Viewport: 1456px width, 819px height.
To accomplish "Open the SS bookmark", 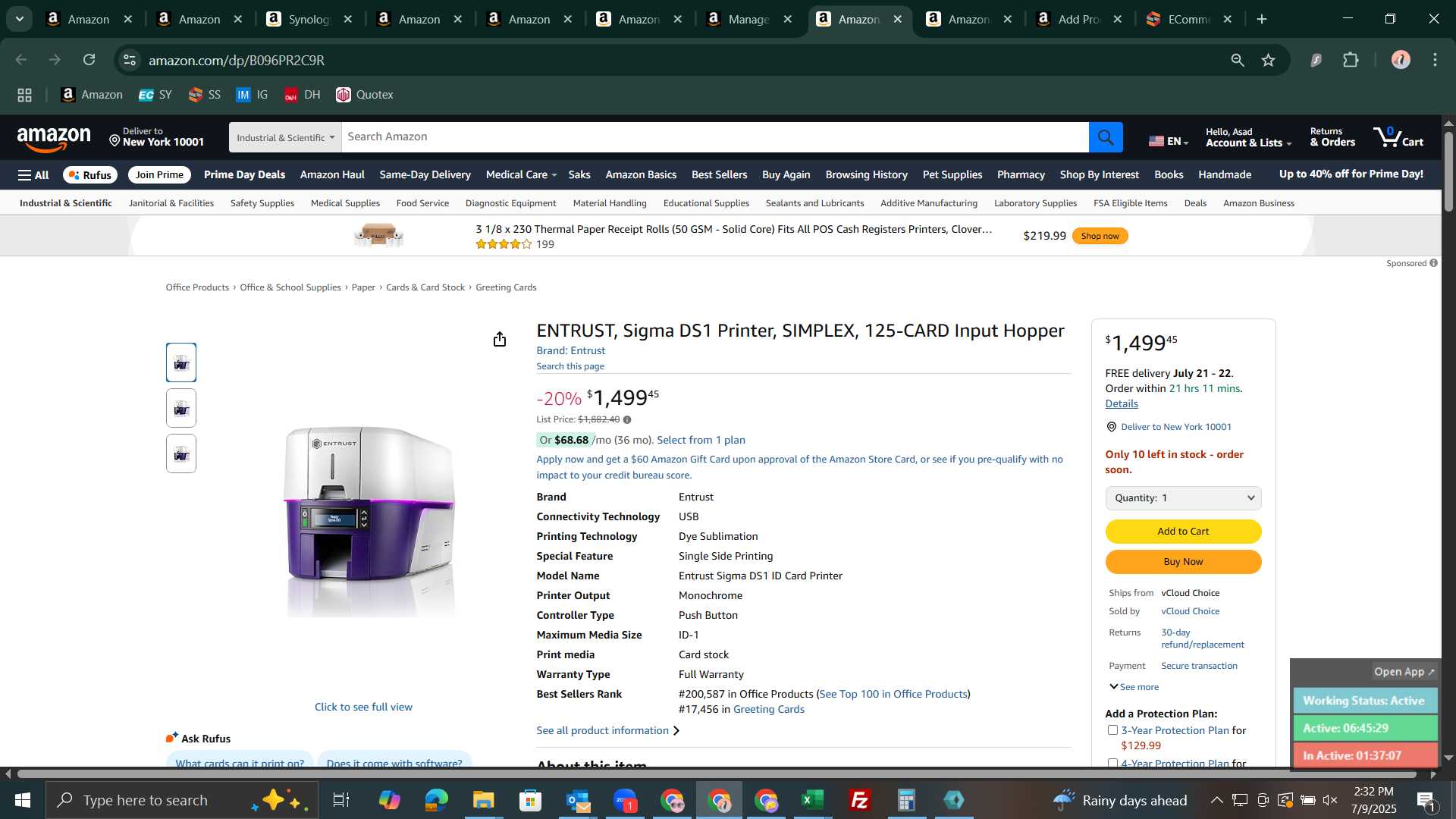I will tap(205, 95).
